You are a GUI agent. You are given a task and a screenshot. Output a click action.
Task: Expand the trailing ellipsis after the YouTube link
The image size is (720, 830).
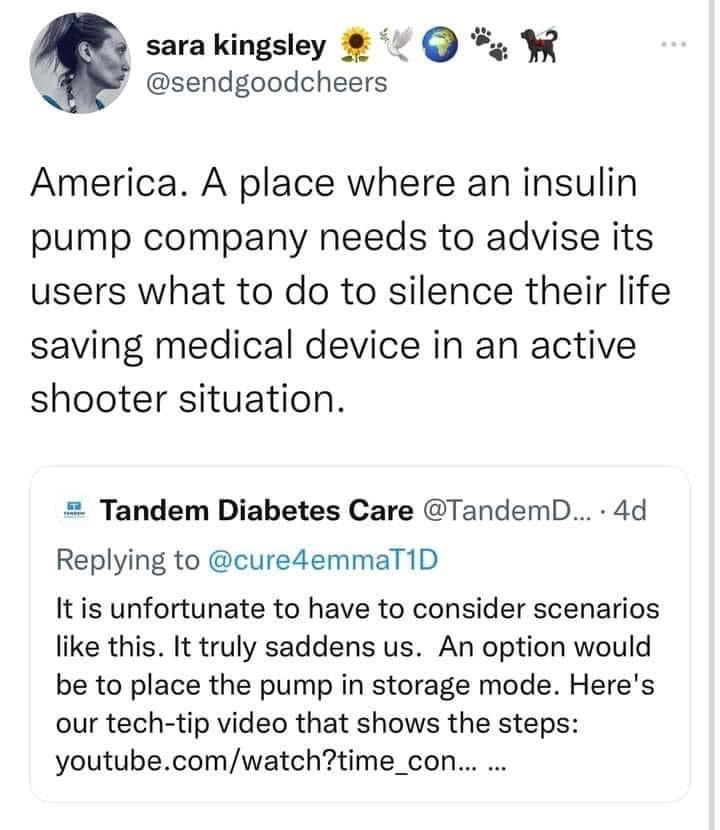(x=500, y=765)
